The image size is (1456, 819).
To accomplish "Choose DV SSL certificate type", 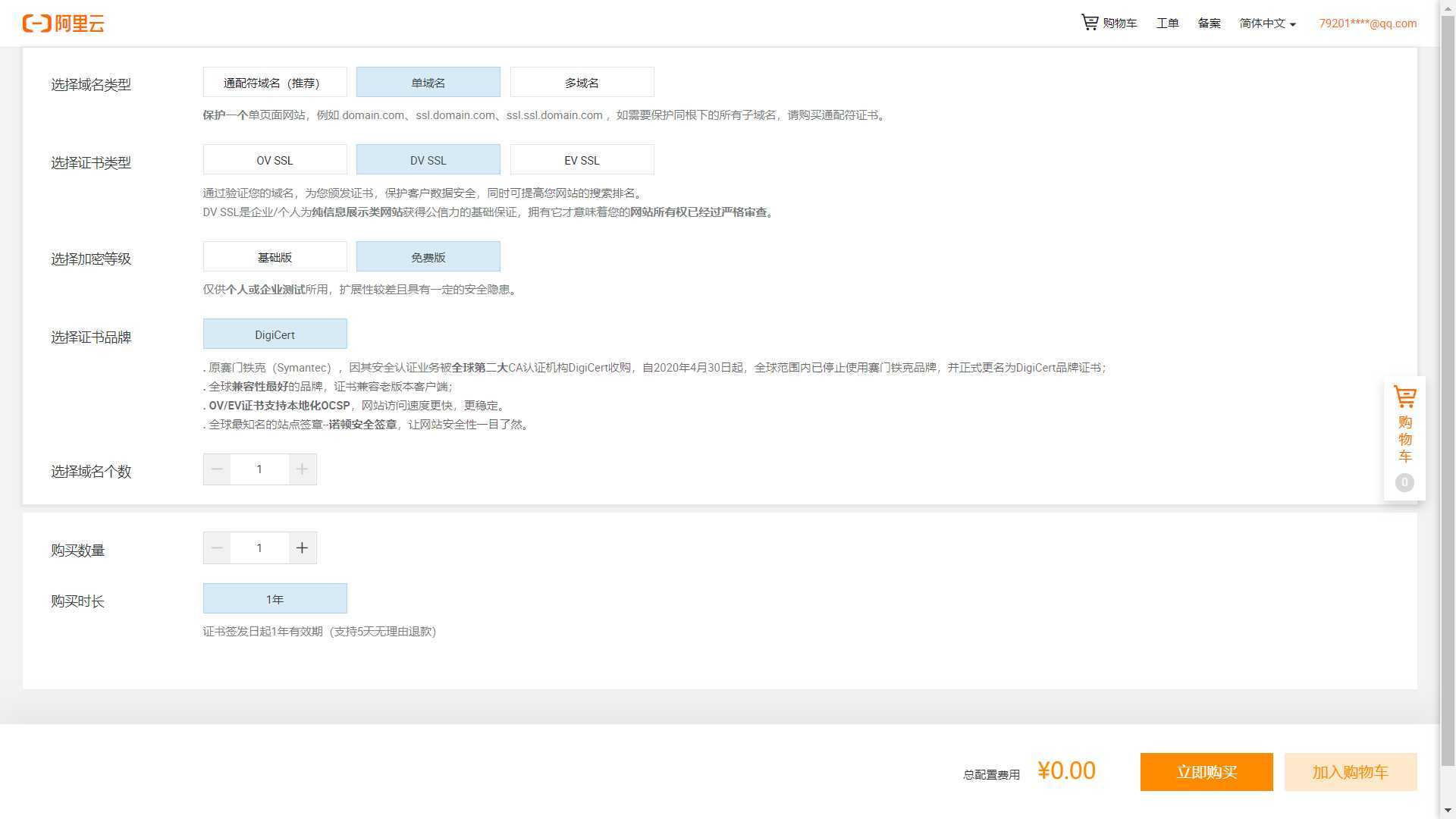I will point(428,159).
